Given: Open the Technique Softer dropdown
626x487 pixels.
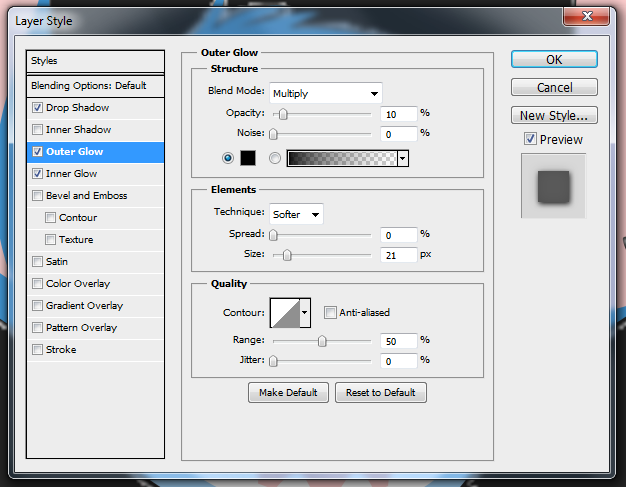Looking at the screenshot, I should pos(296,214).
